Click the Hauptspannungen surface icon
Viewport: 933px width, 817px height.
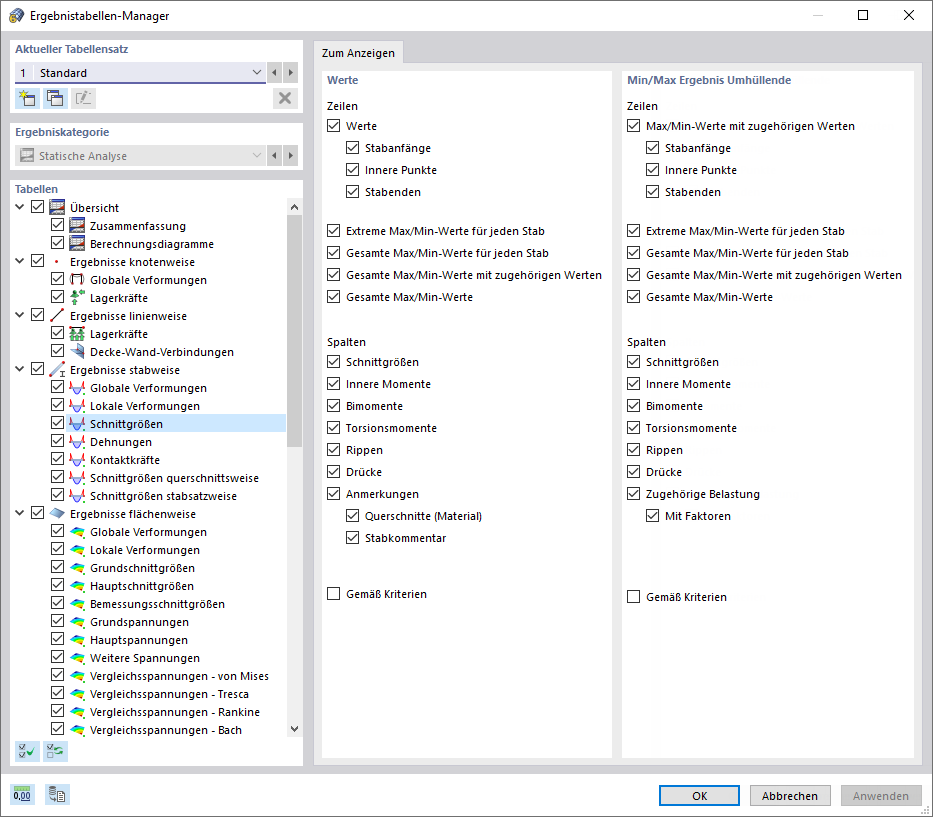pos(77,640)
